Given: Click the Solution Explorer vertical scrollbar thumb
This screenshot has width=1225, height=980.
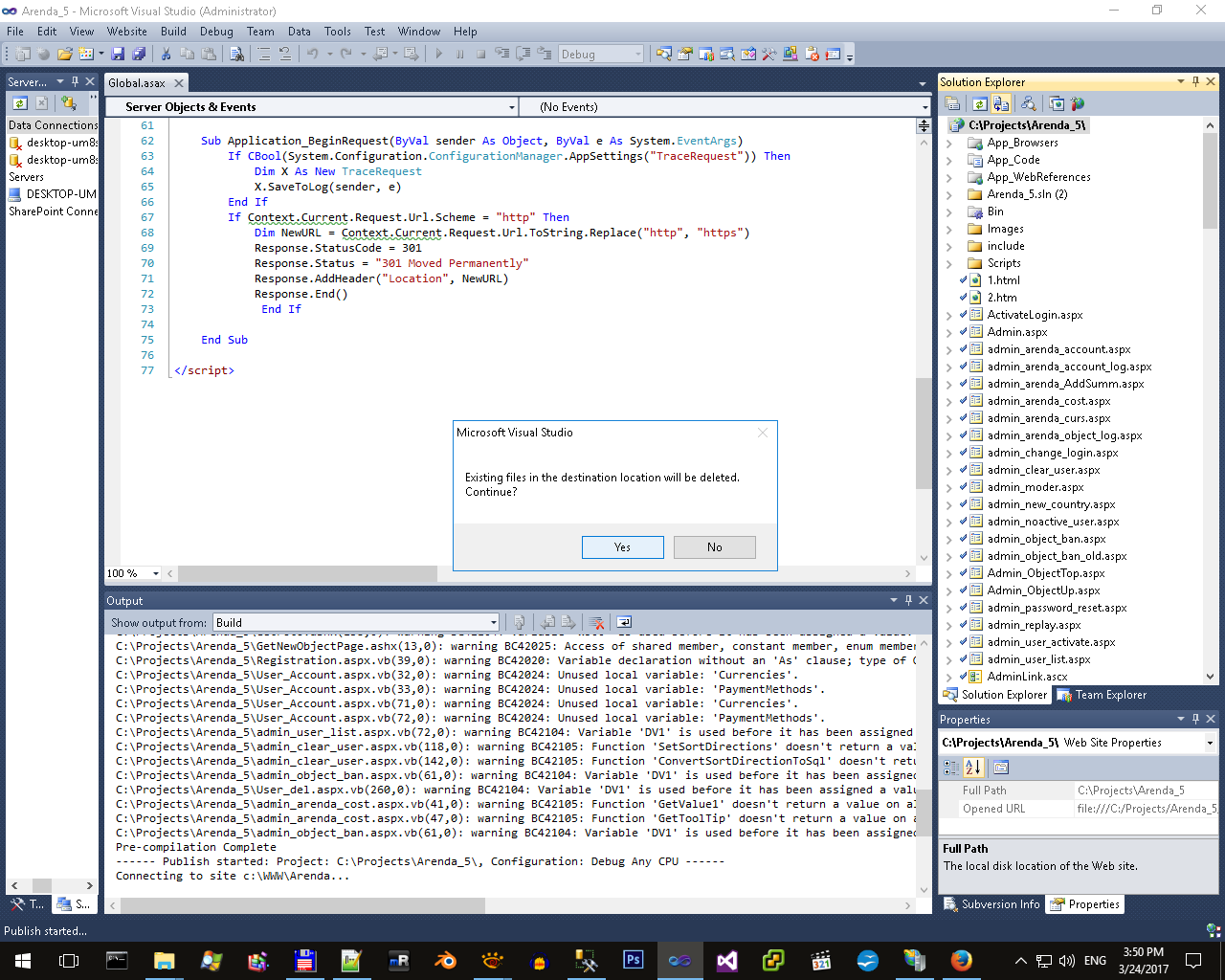Looking at the screenshot, I should [x=1210, y=182].
